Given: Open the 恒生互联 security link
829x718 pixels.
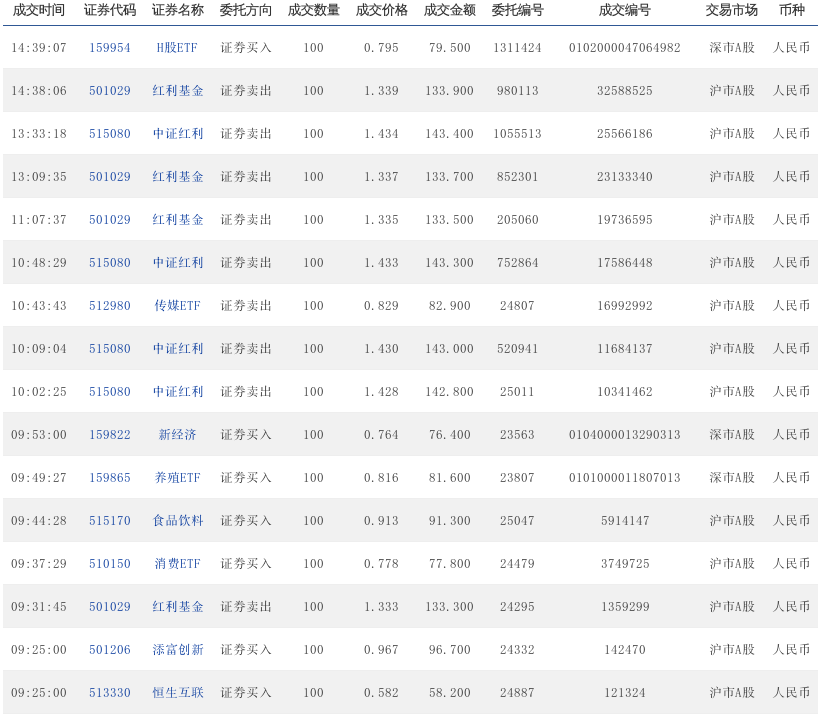Looking at the screenshot, I should coord(177,693).
